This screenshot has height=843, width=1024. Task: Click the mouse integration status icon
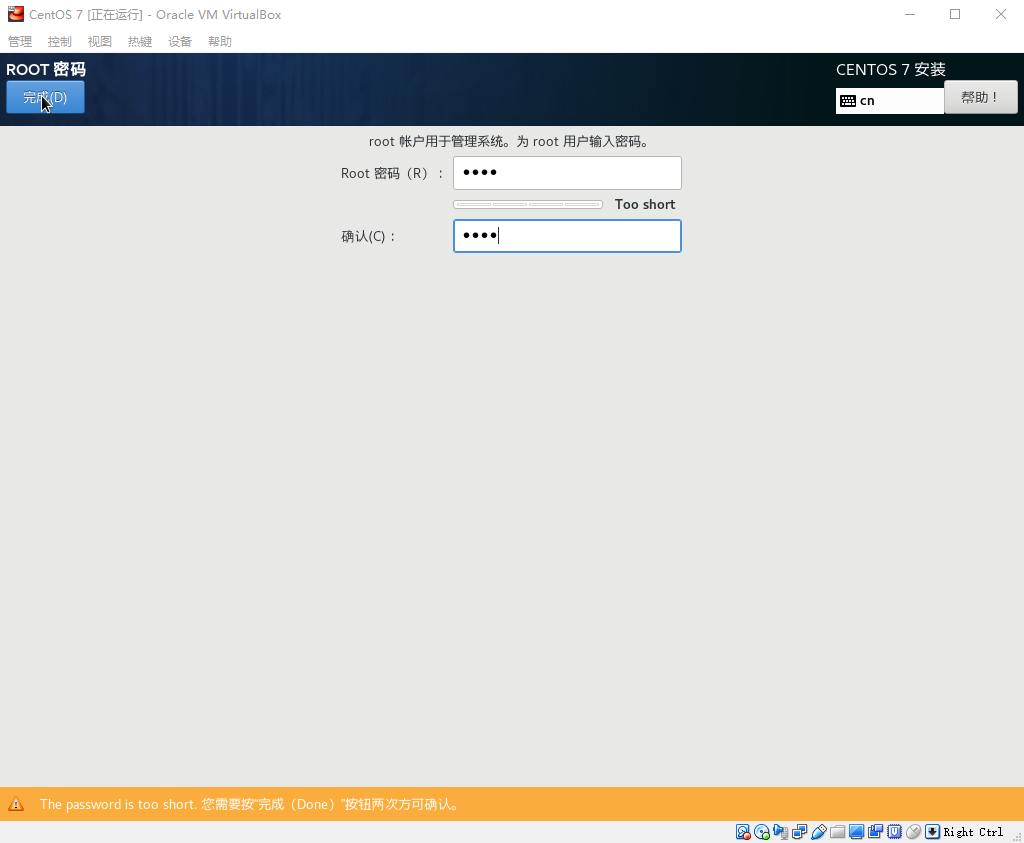click(x=913, y=832)
